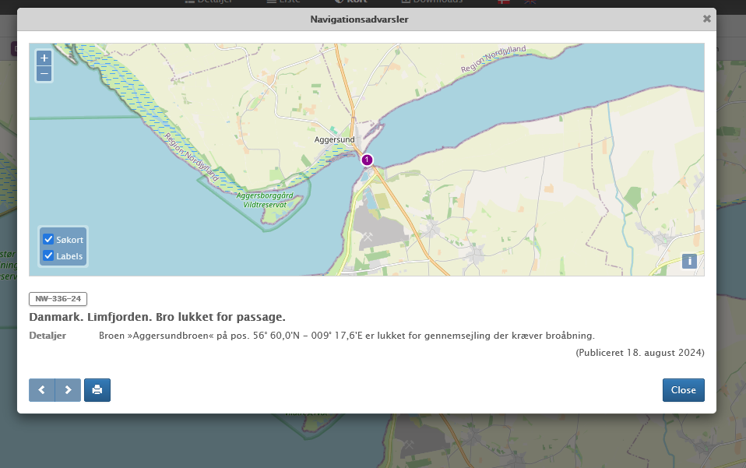Screen dimensions: 746x468
Task: Click the Aggersundbroen position description text
Action: (x=346, y=336)
